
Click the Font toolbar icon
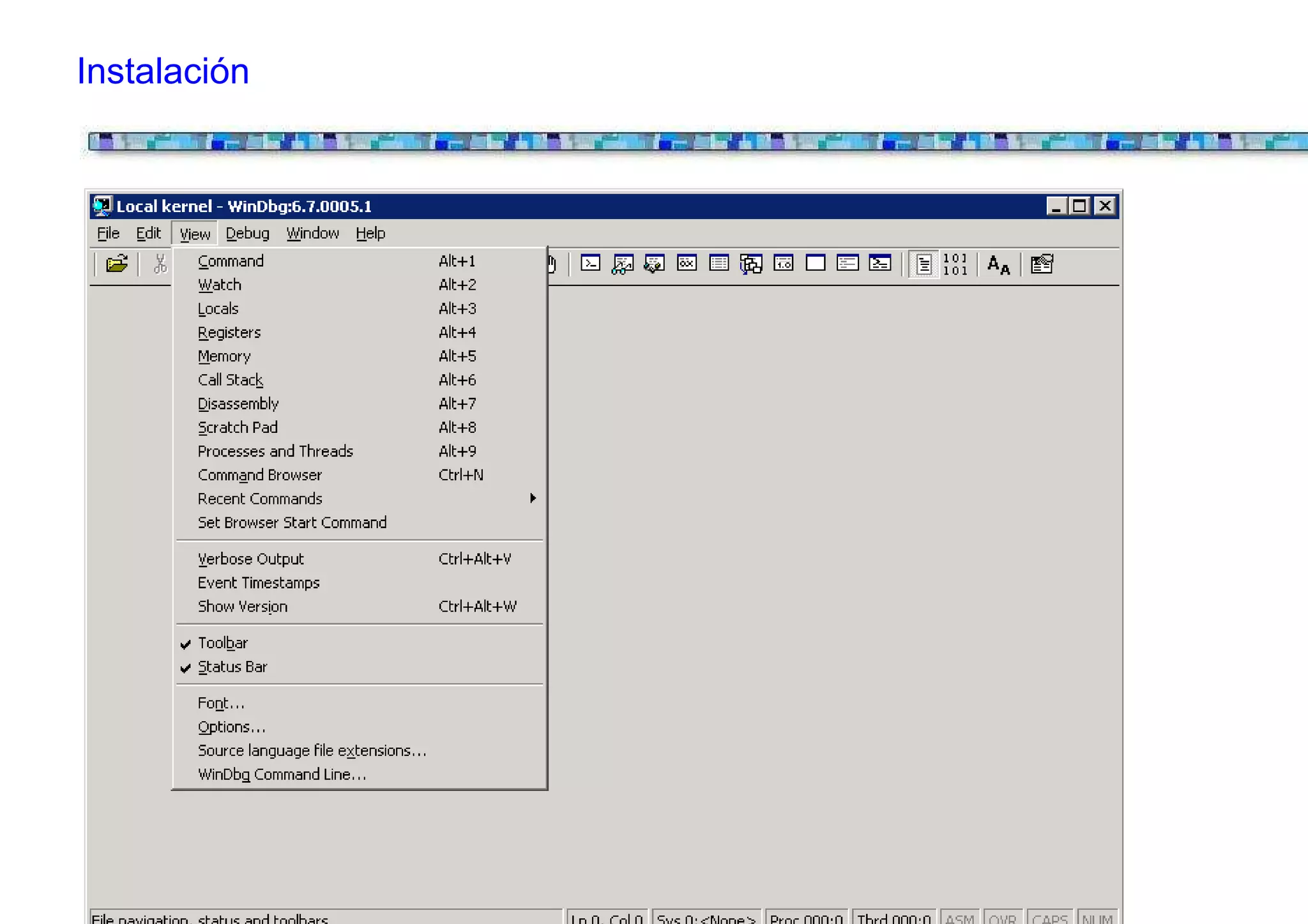tap(998, 264)
